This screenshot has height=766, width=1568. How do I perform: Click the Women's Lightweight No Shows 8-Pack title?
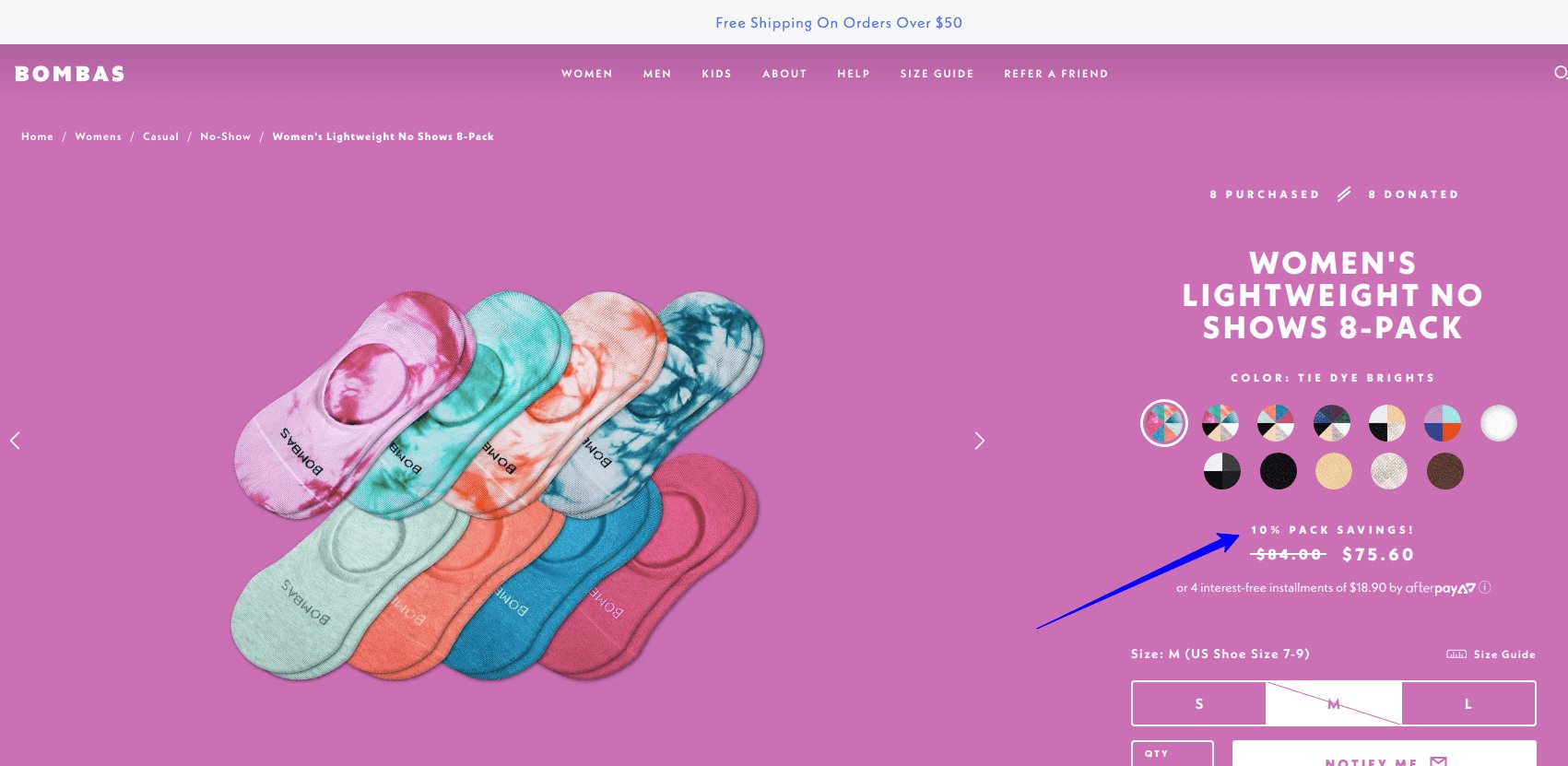click(1333, 295)
